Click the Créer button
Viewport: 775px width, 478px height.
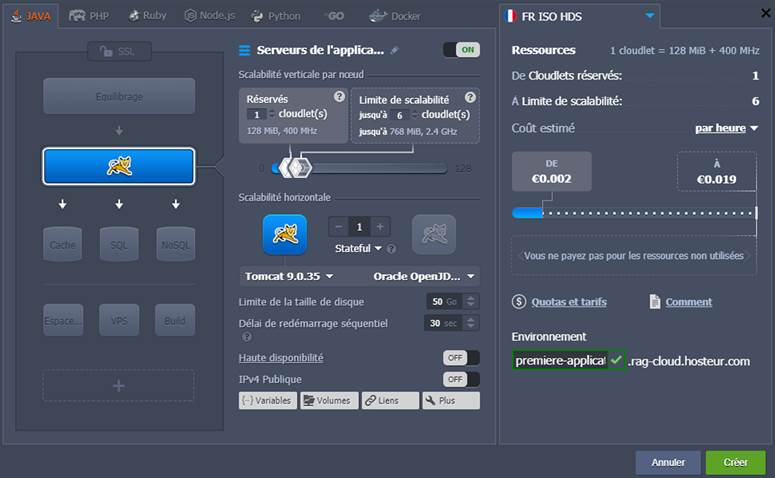coord(735,462)
